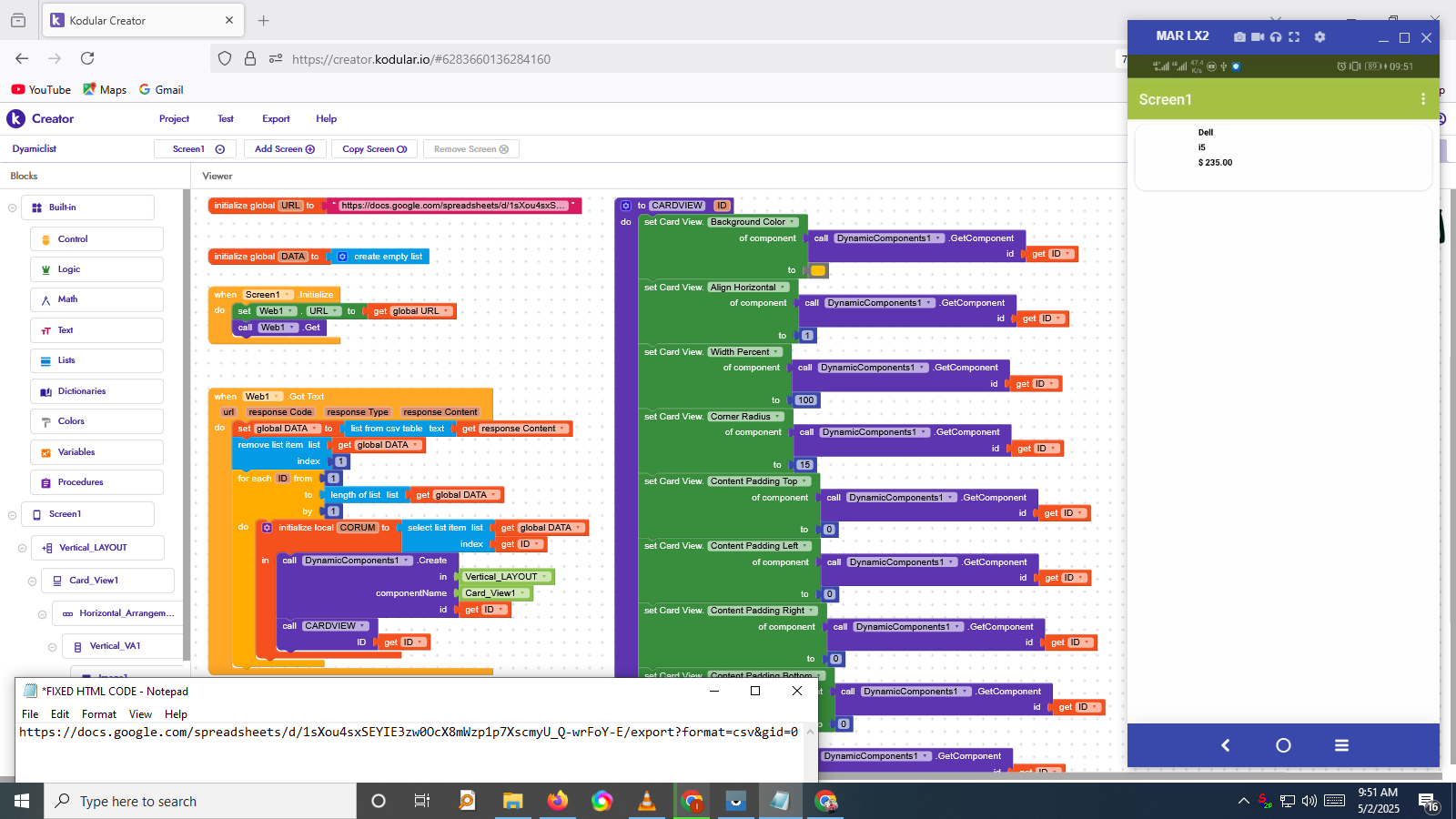Open the Logic blocks drawer
This screenshot has height=819, width=1456.
pos(96,269)
